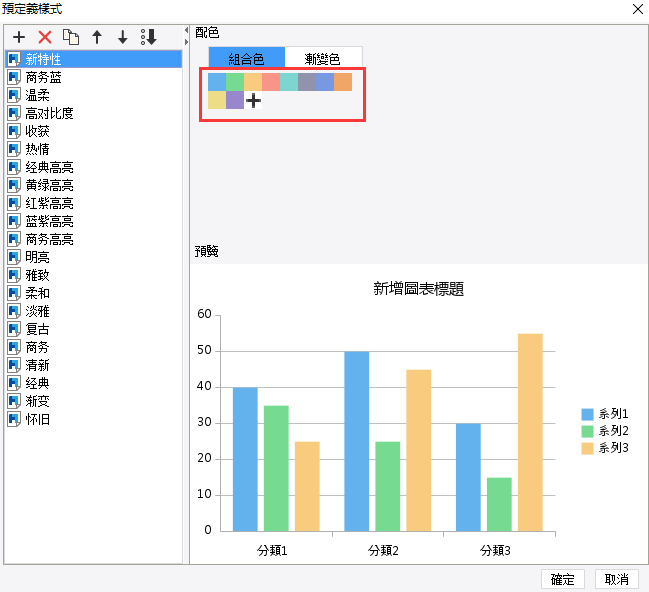Click the chart title 新增圖表標題
649x592 pixels.
click(x=418, y=289)
